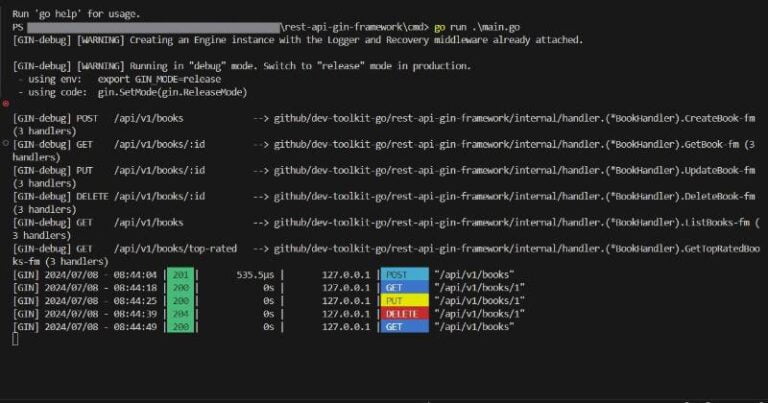Click the blue GET label at 08:44:18
Image resolution: width=768 pixels, height=403 pixels.
pyautogui.click(x=405, y=287)
